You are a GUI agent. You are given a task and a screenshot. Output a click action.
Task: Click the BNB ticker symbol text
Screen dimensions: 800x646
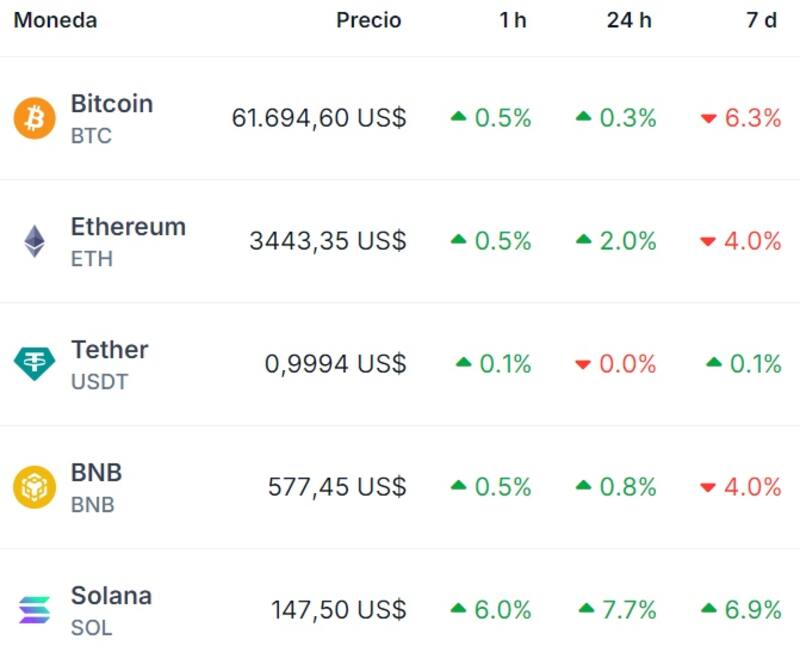pyautogui.click(x=93, y=505)
